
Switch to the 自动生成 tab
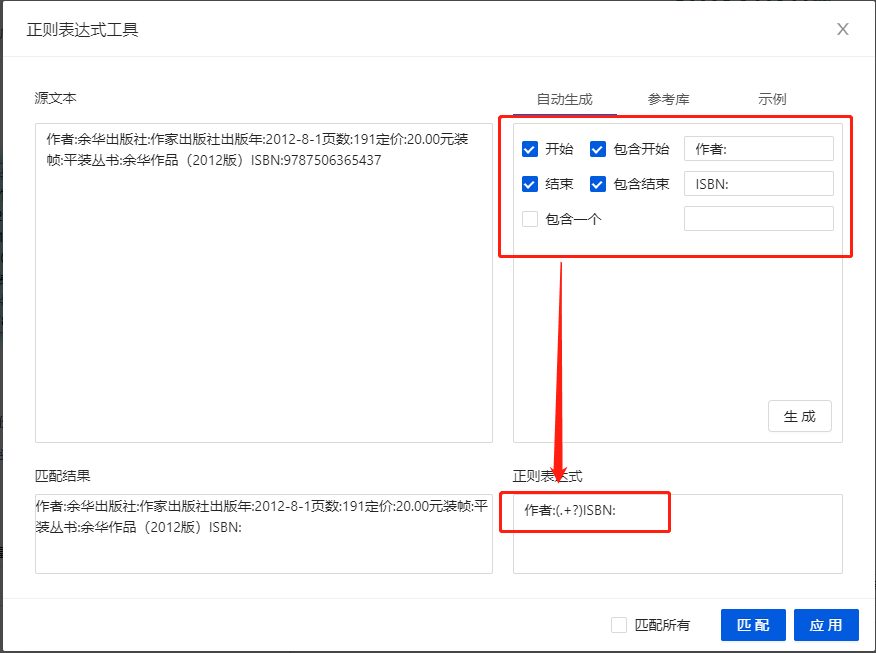point(564,99)
